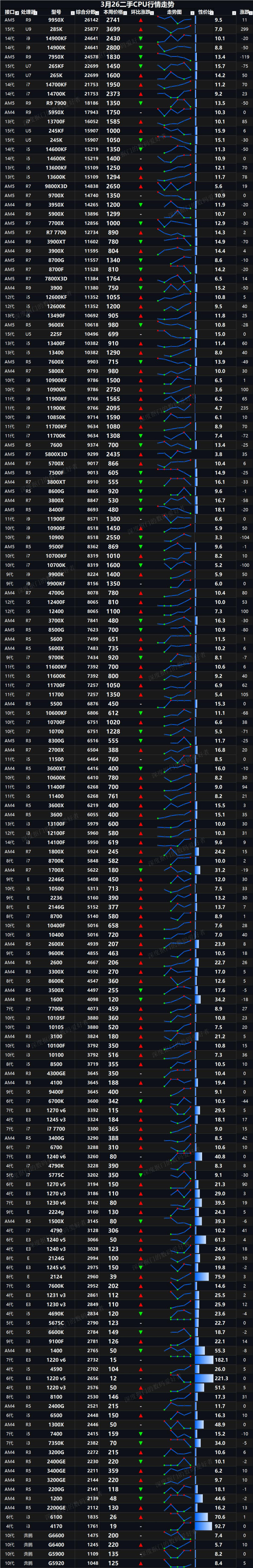Select model cell 5775C
253x1568 pixels.
pyautogui.click(x=56, y=1175)
